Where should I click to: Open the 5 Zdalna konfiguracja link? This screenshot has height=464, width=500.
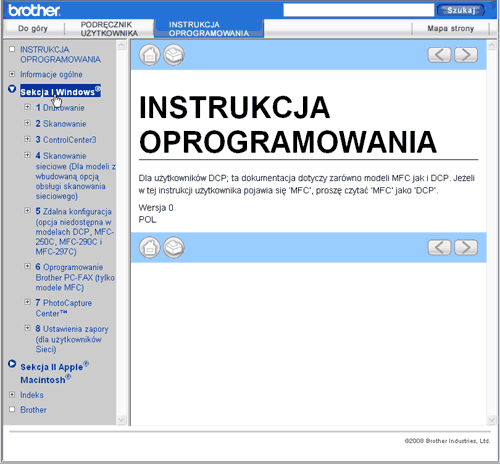(x=75, y=231)
